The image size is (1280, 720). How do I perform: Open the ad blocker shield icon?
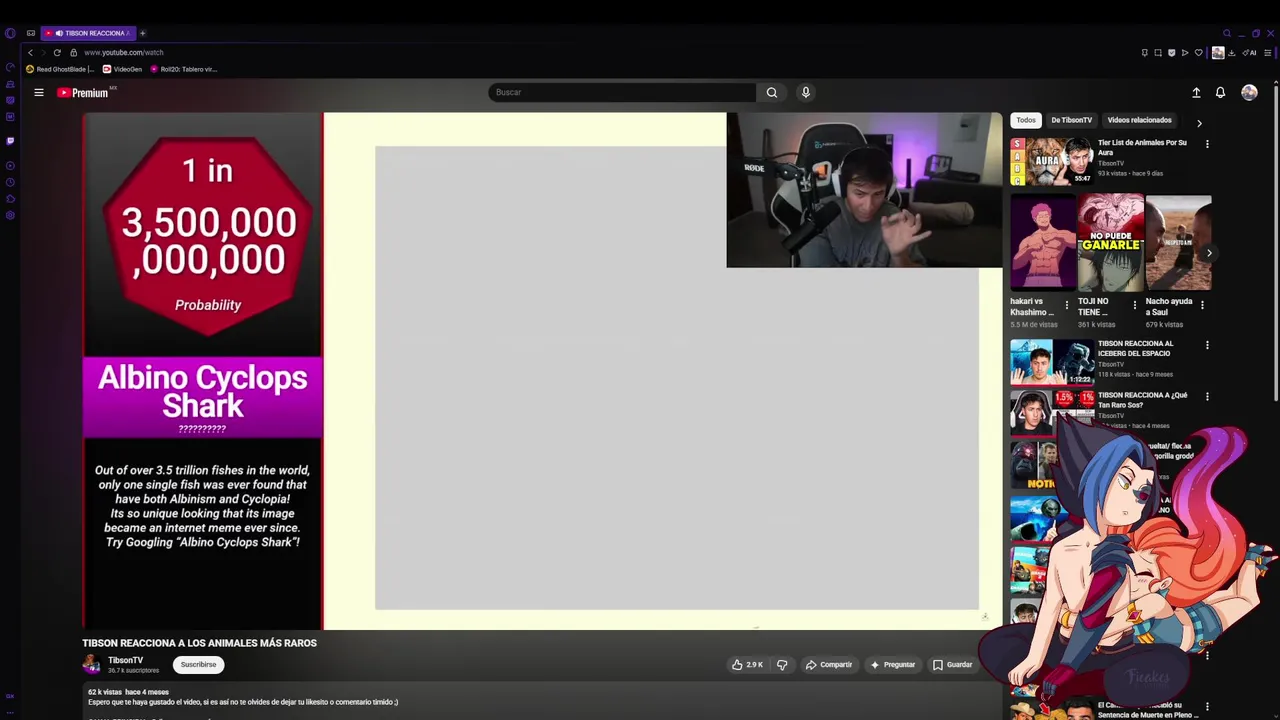[x=1172, y=53]
